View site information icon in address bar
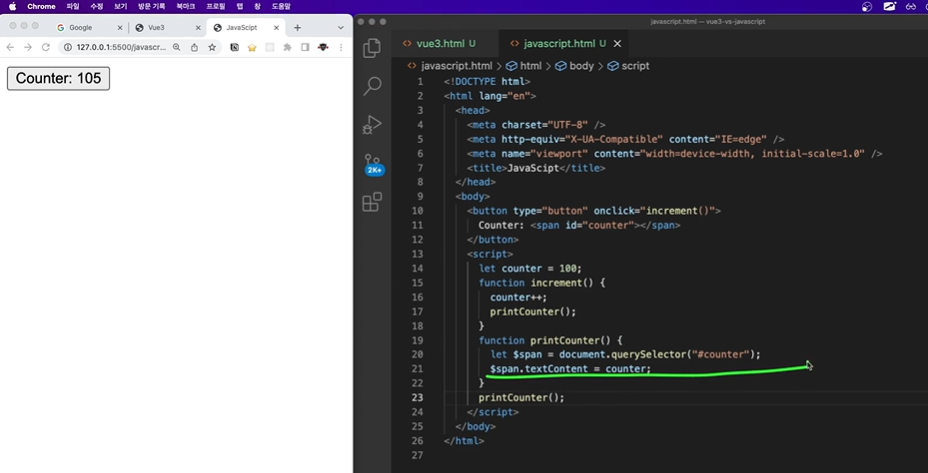The image size is (928, 473). pos(67,47)
